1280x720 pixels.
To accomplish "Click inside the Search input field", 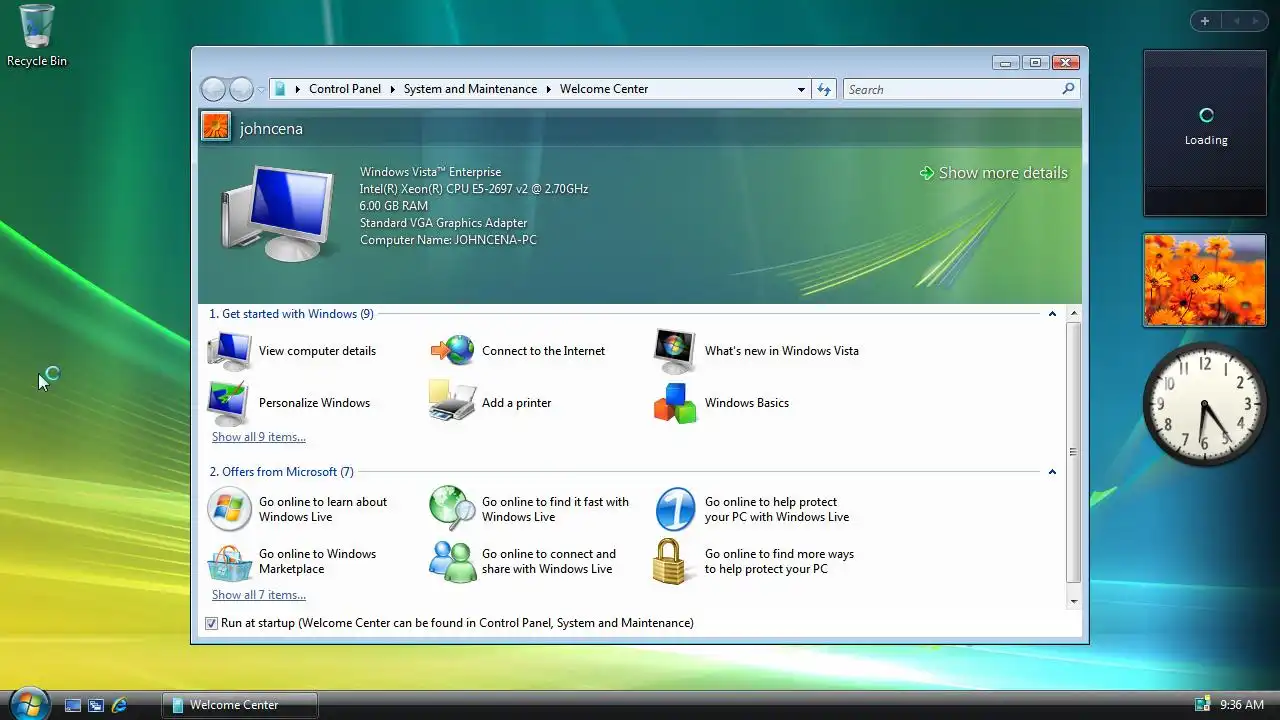I will (951, 89).
